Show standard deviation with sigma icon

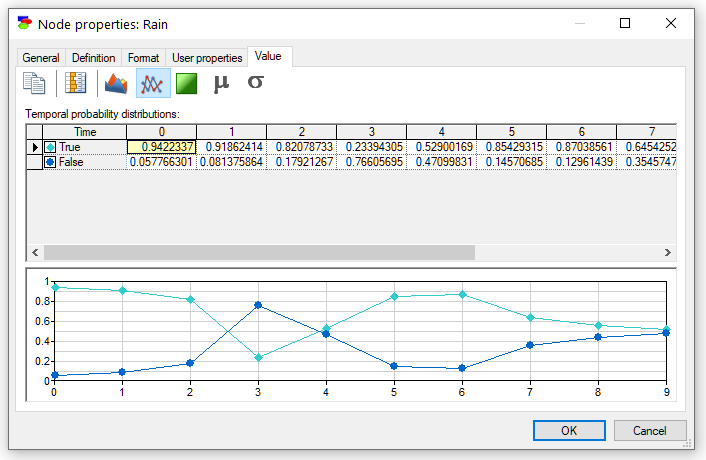pos(255,82)
